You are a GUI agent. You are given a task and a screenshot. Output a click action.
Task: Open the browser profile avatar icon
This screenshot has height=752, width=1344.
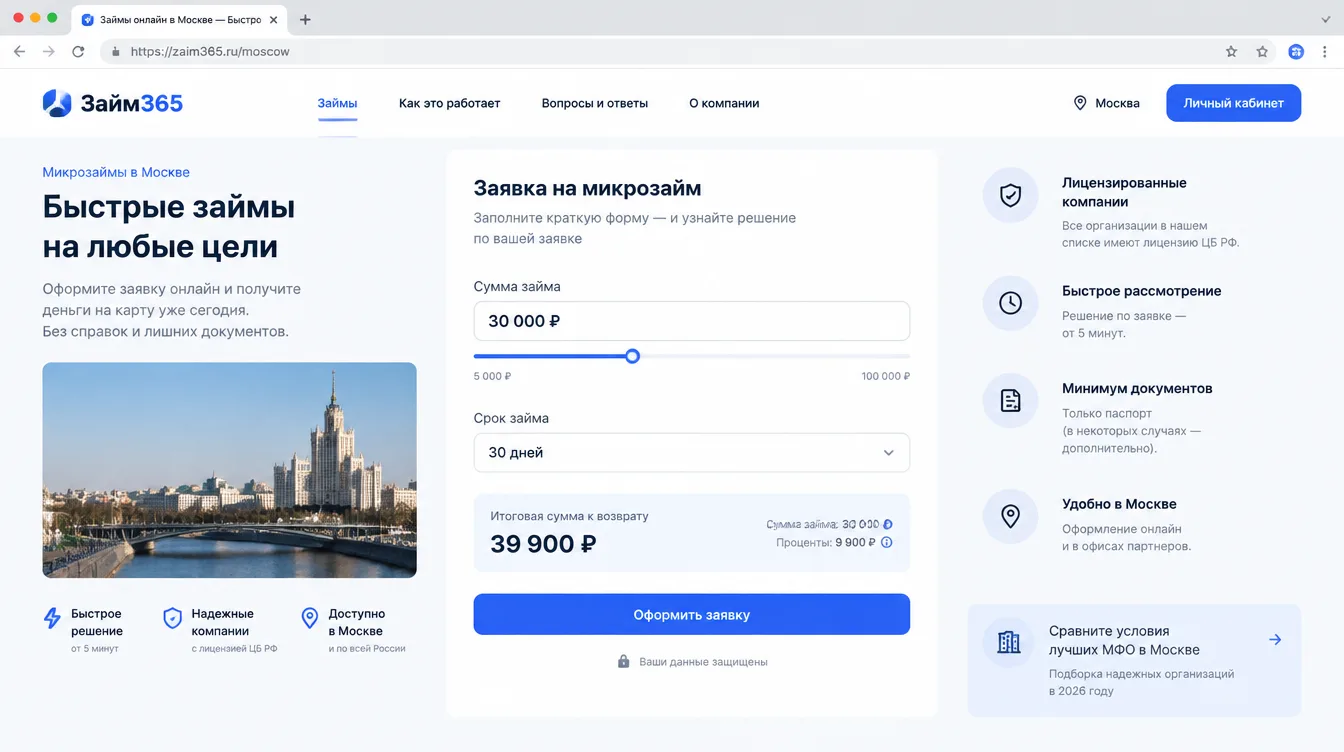point(1296,51)
